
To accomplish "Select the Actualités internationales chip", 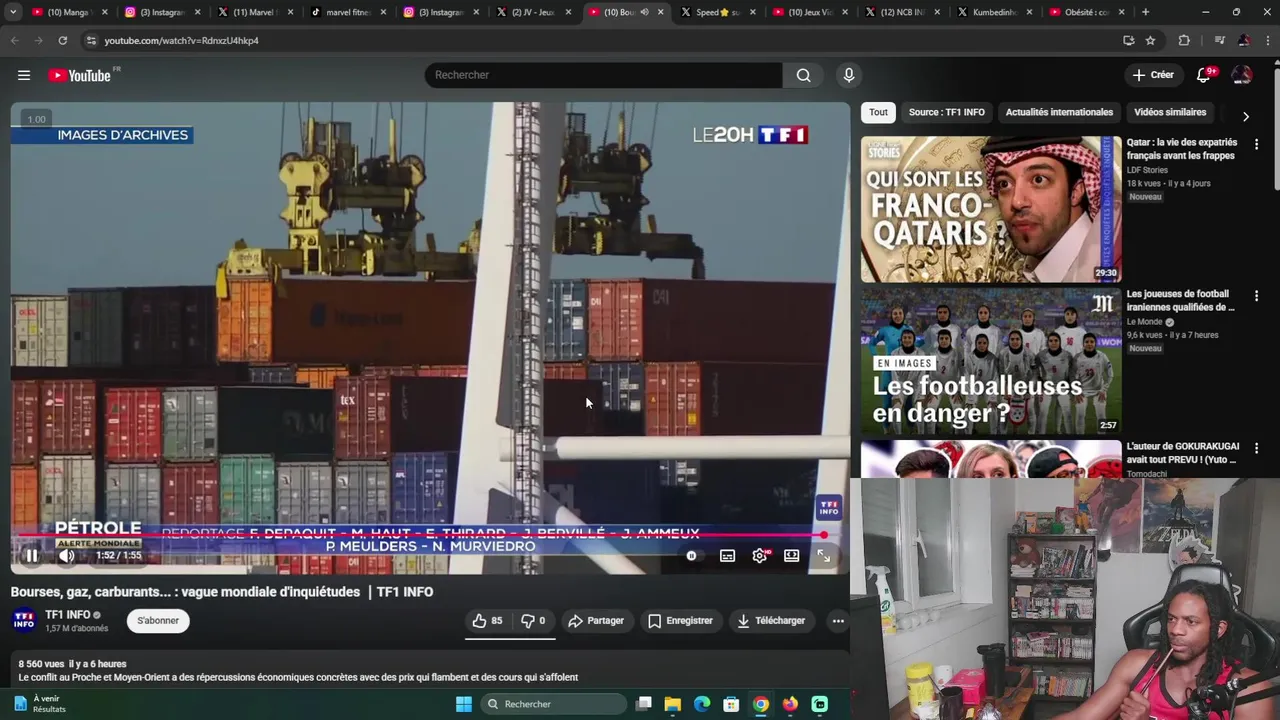I will [x=1059, y=112].
